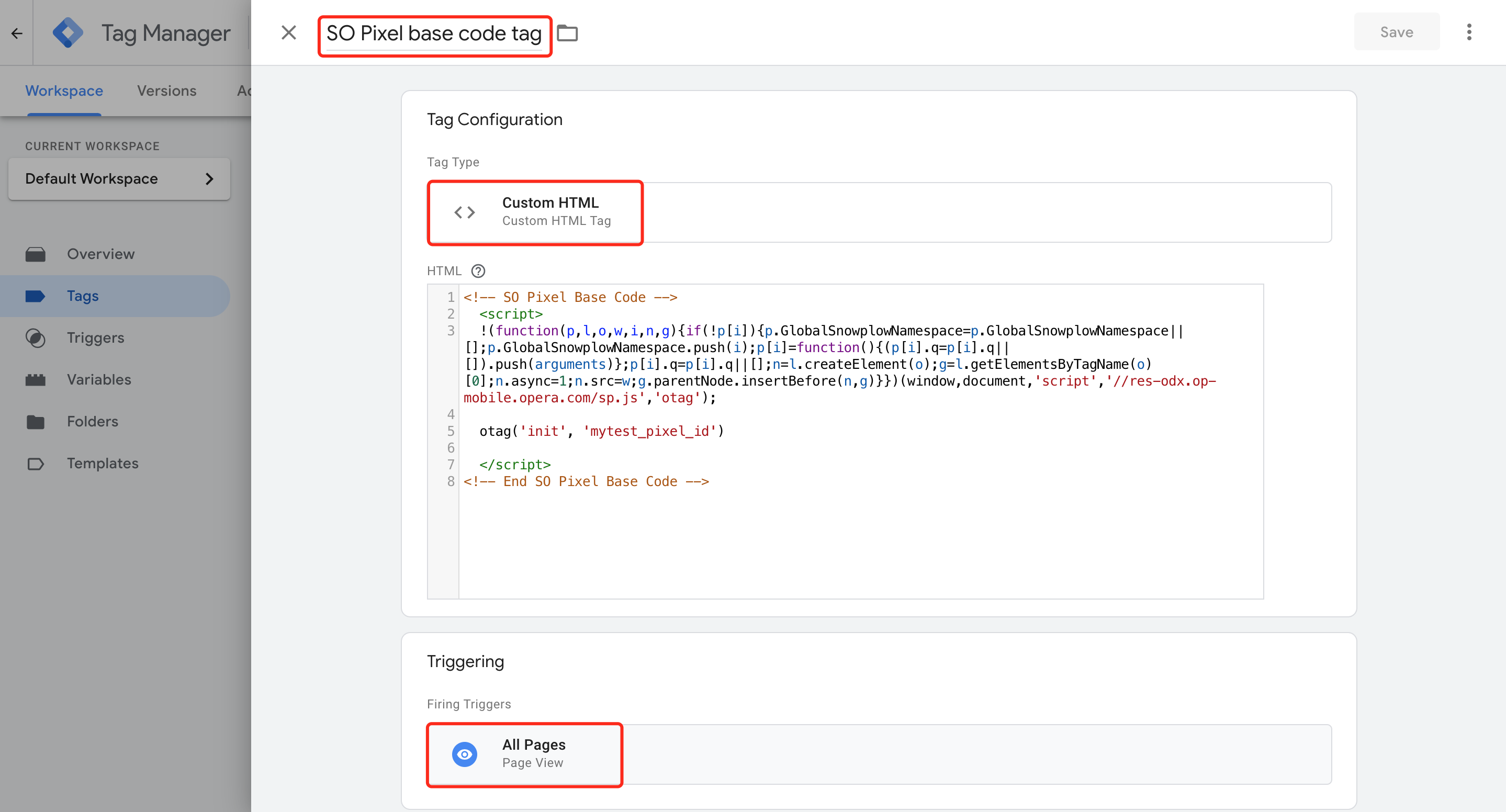
Task: Click the folder icon next to tag name
Action: [x=567, y=33]
